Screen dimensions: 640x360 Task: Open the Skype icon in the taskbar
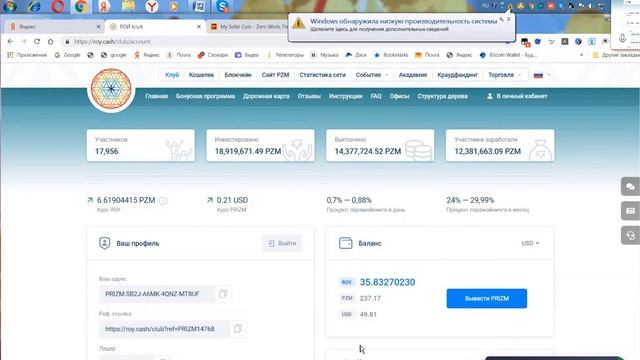click(222, 6)
